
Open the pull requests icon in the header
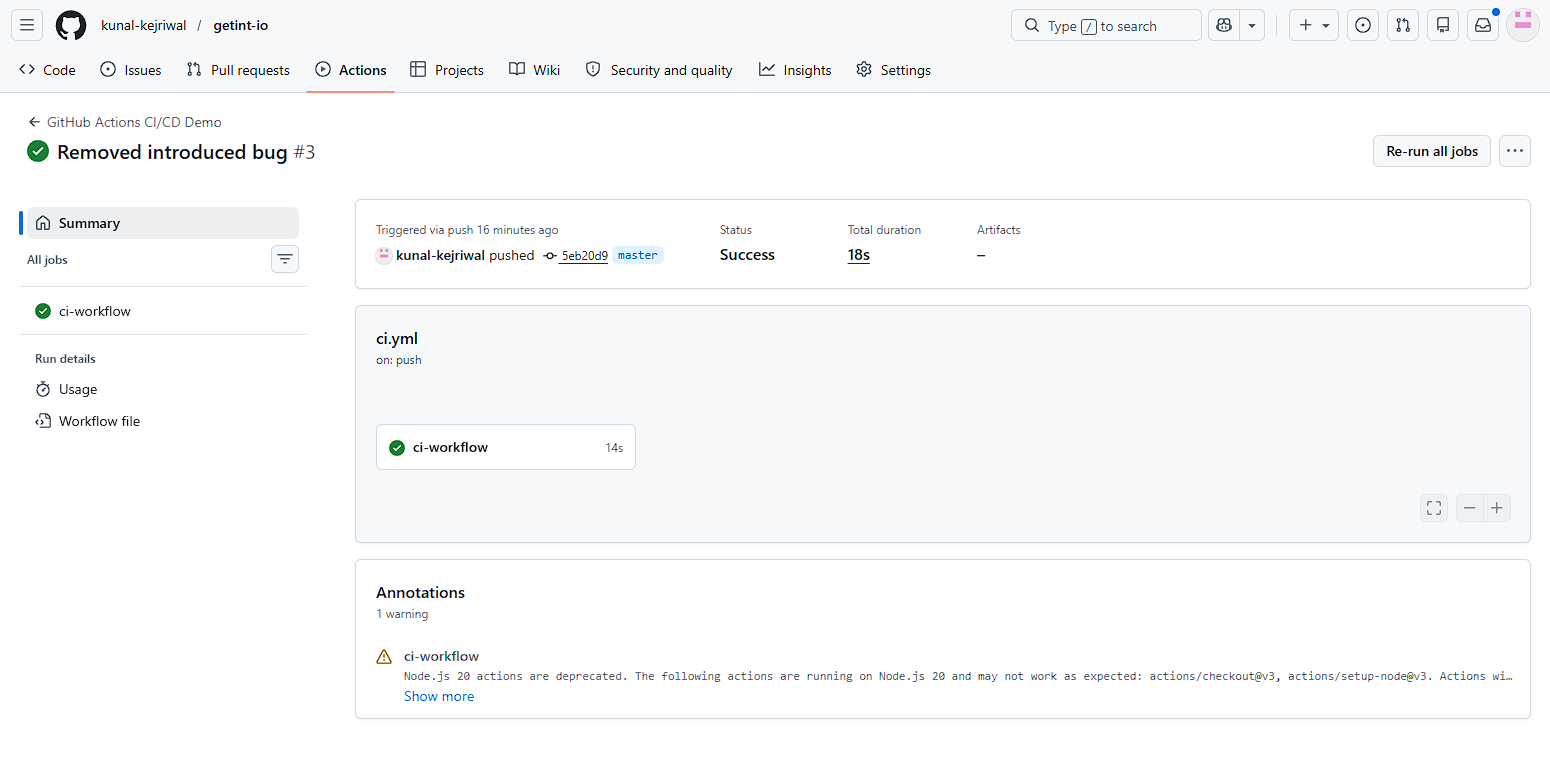click(x=1402, y=24)
